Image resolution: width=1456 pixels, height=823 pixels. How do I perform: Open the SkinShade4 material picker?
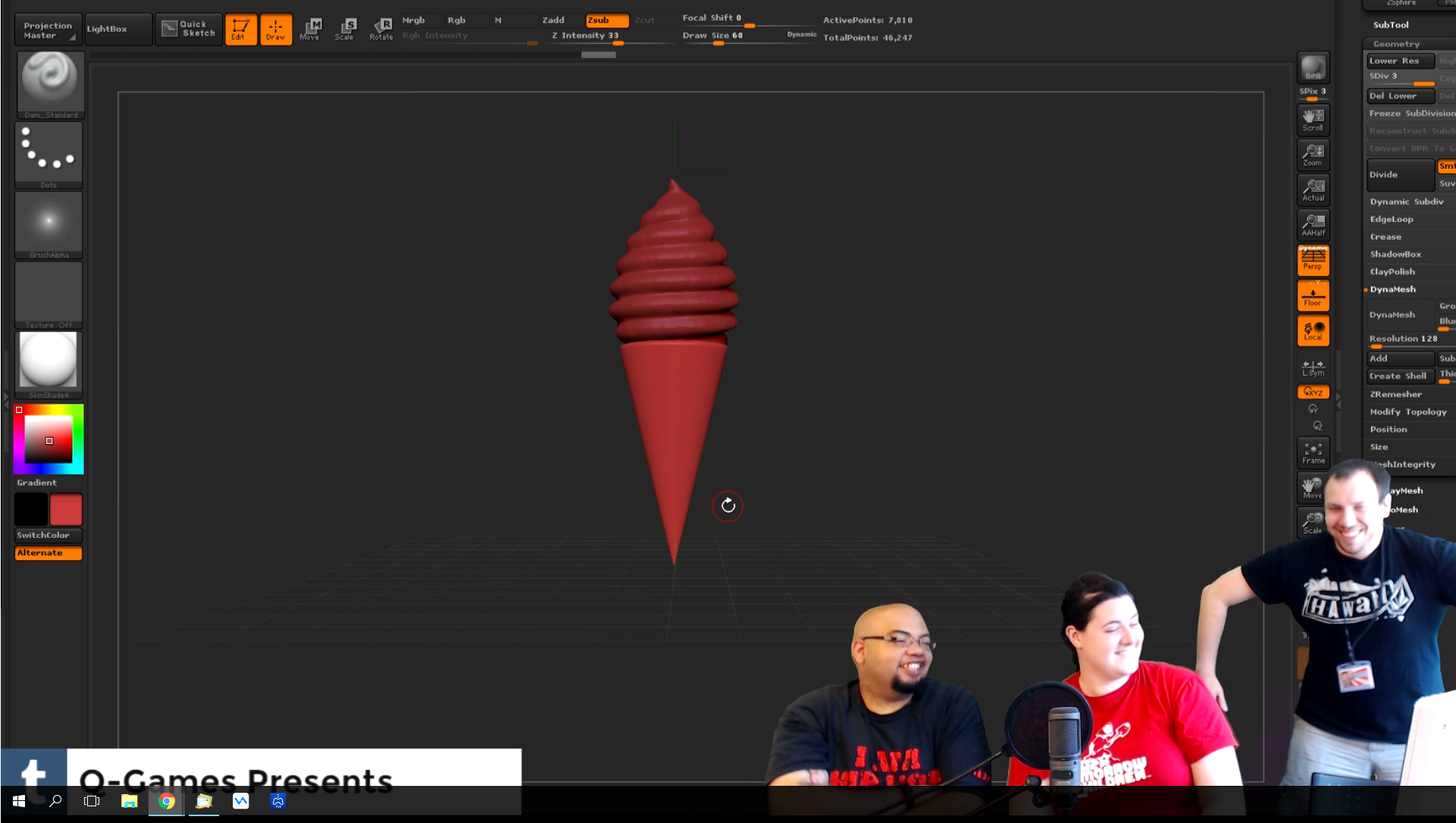(x=49, y=365)
